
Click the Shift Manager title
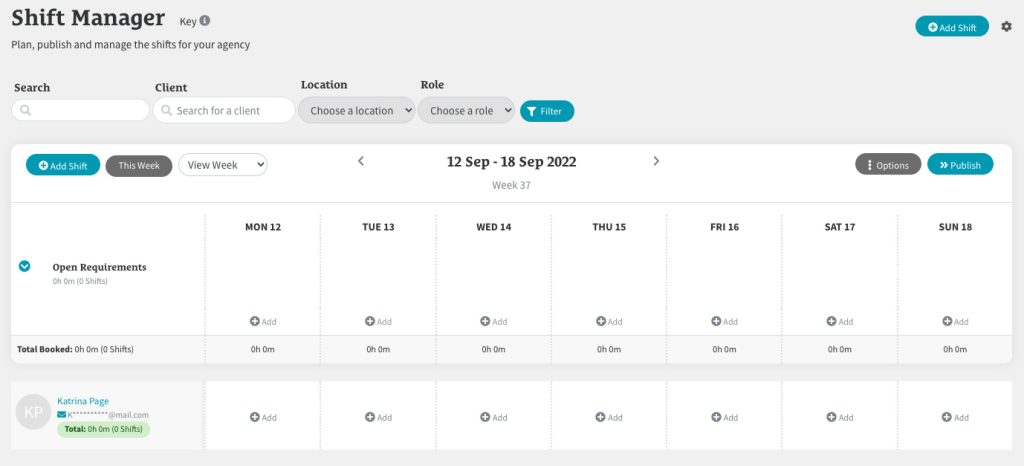click(x=88, y=18)
